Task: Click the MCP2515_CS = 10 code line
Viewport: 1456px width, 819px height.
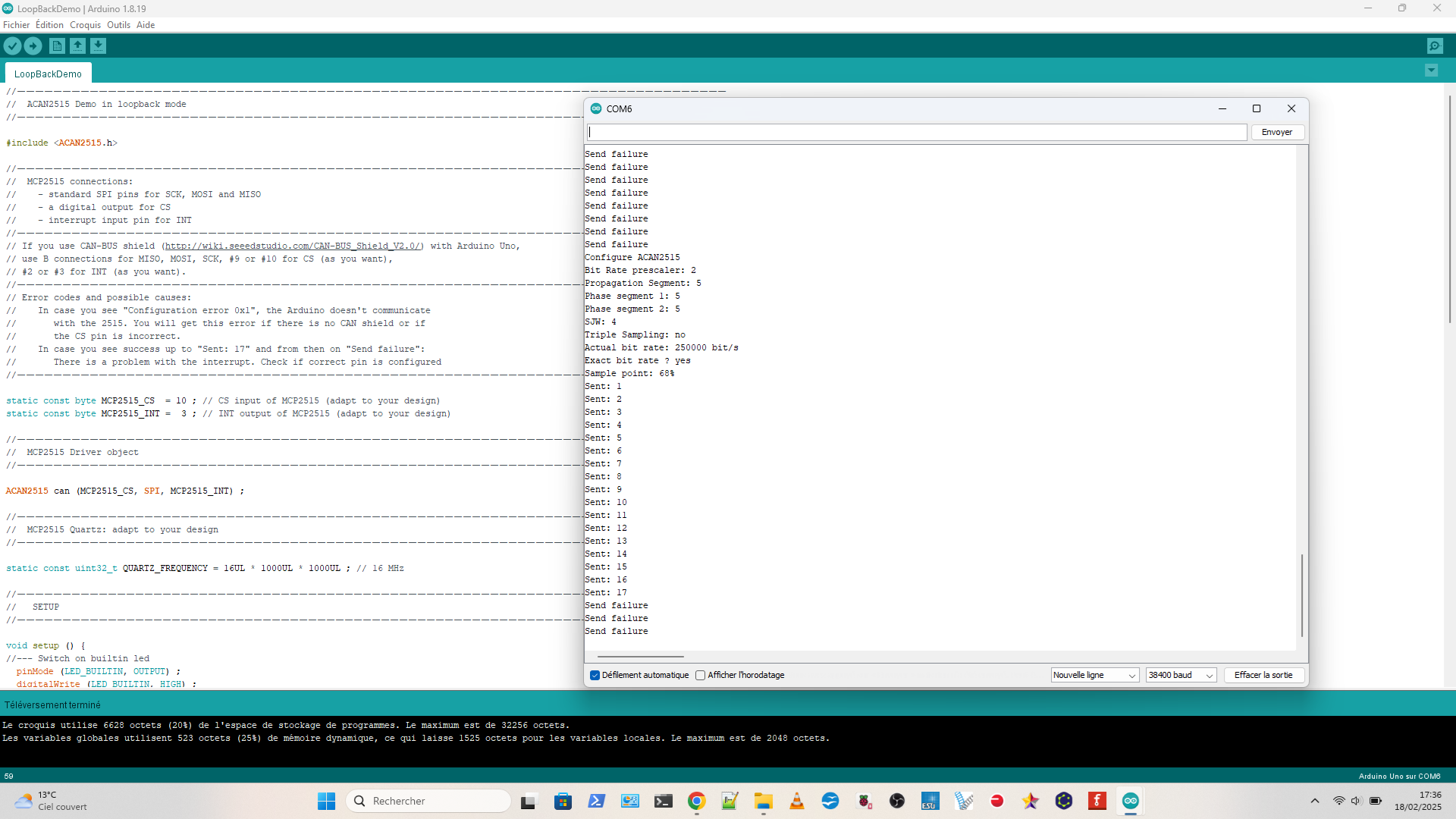Action: click(x=223, y=400)
